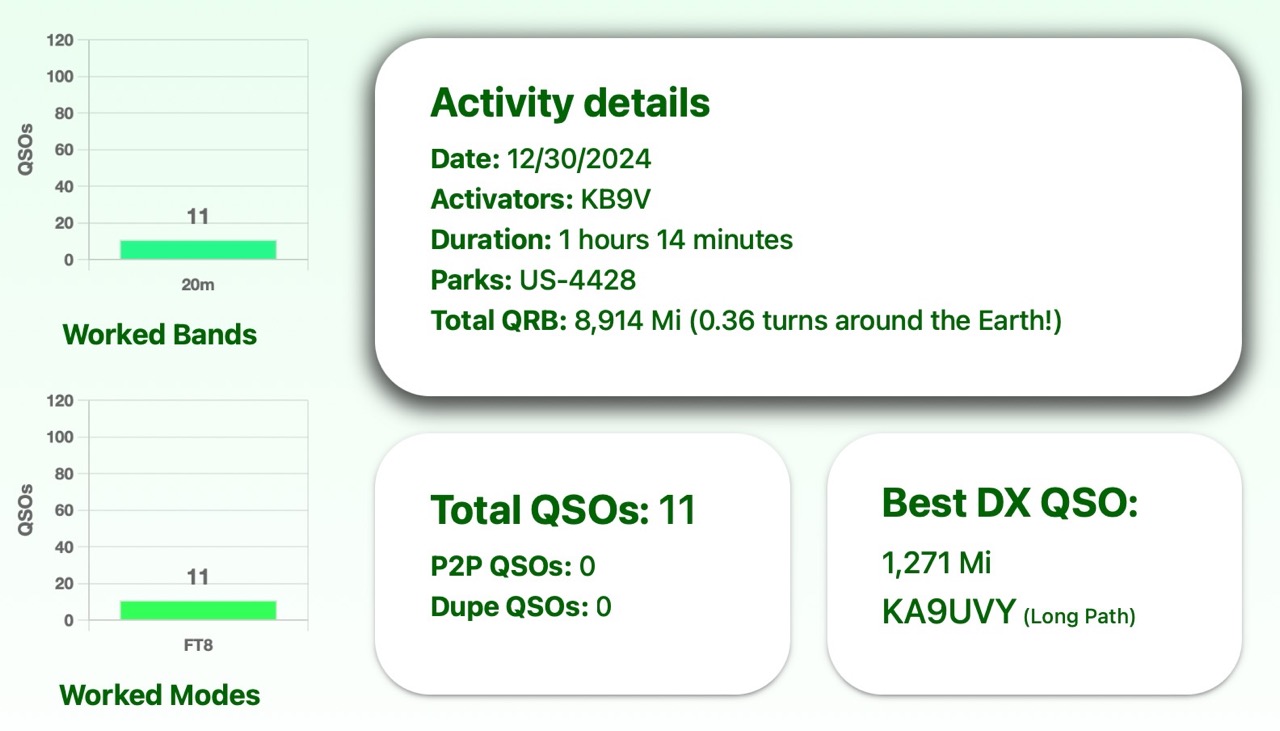Select the Dupe QSOs count

[x=603, y=606]
